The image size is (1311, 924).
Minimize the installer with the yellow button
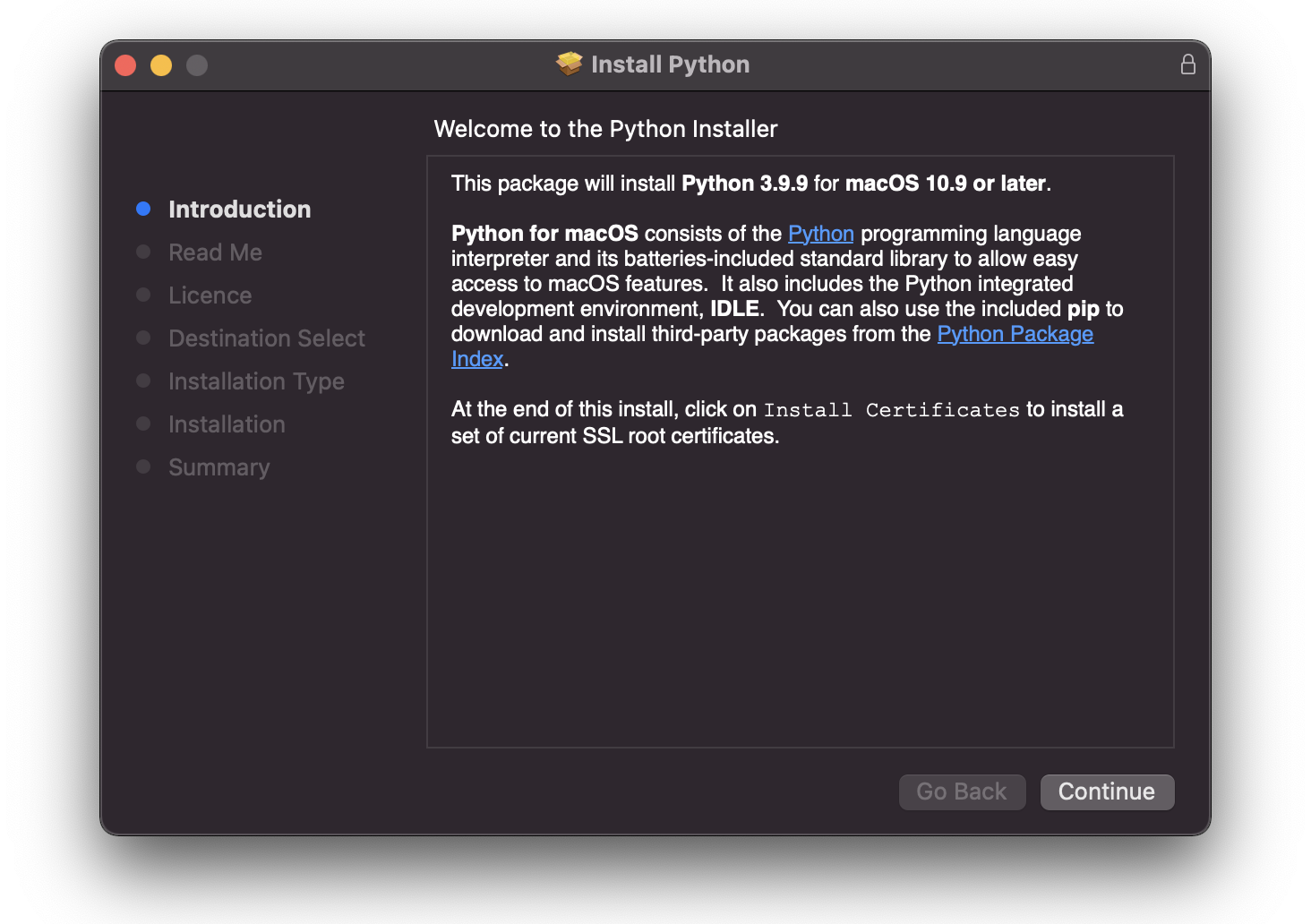click(161, 65)
